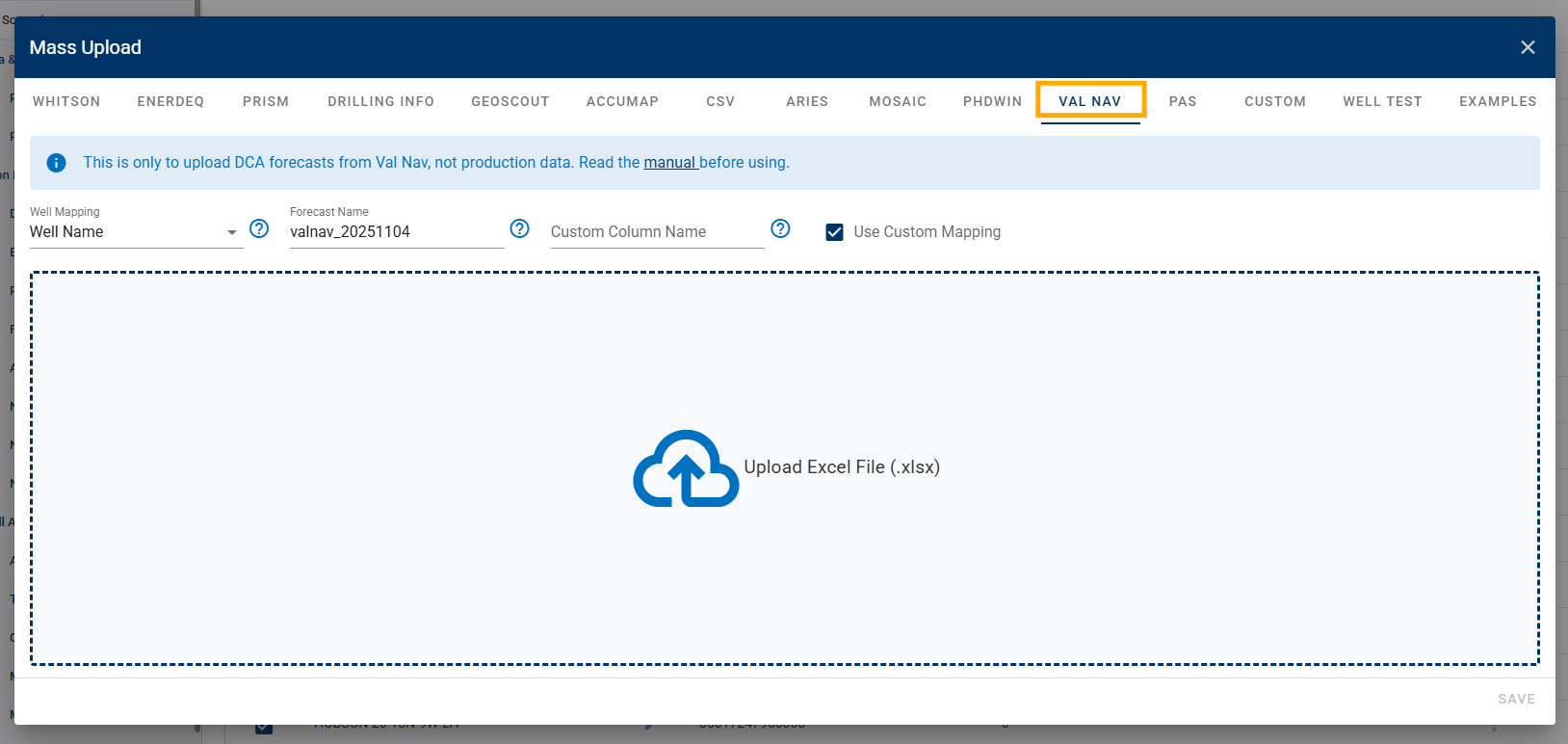Click the Custom Column Name field
This screenshot has height=744, width=1568.
[656, 232]
